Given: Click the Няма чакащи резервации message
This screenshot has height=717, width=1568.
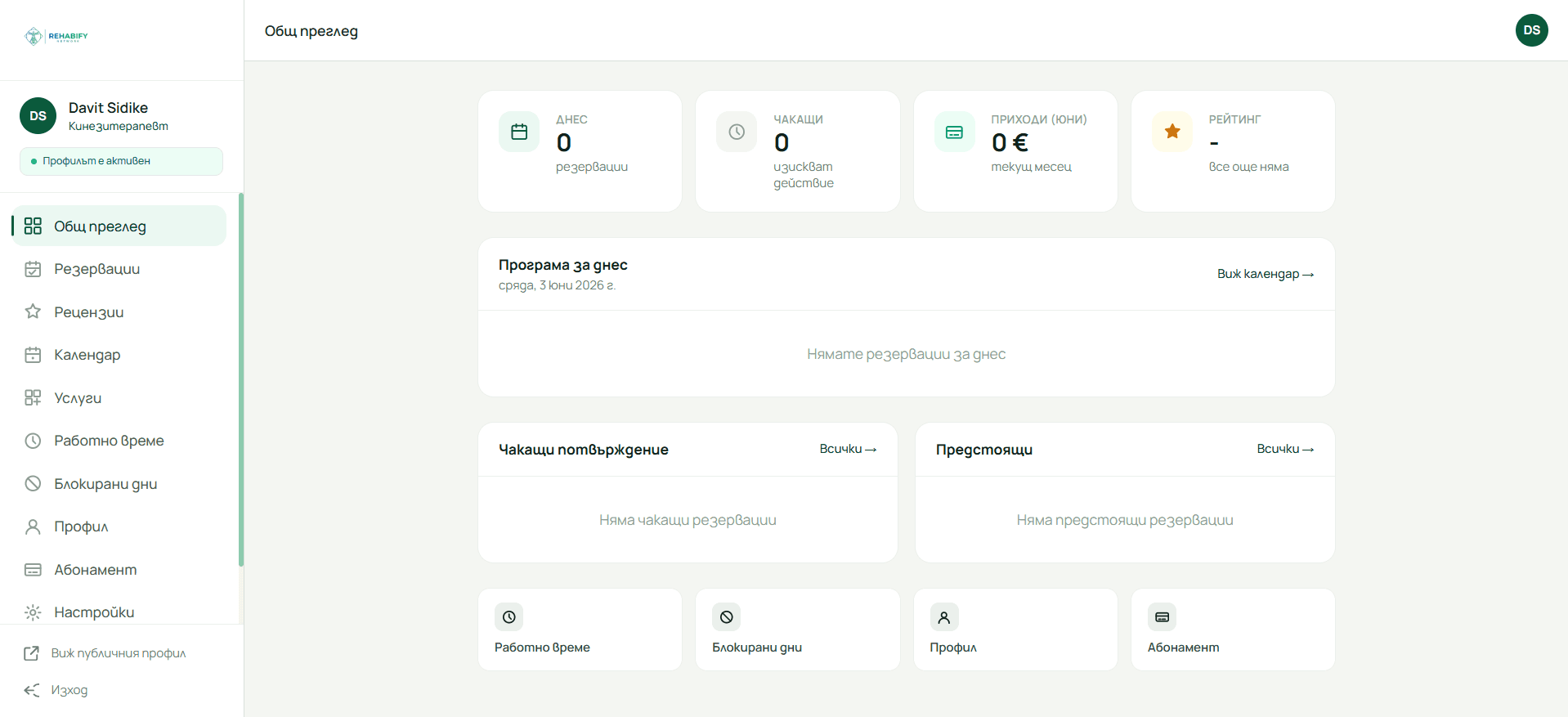Looking at the screenshot, I should tap(688, 520).
